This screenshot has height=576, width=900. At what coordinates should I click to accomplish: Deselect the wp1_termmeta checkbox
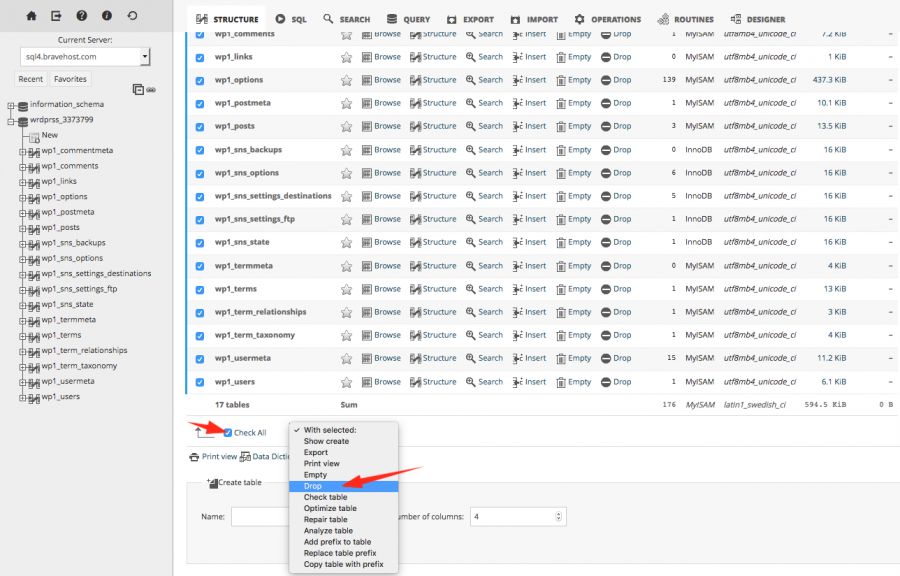pyautogui.click(x=200, y=266)
